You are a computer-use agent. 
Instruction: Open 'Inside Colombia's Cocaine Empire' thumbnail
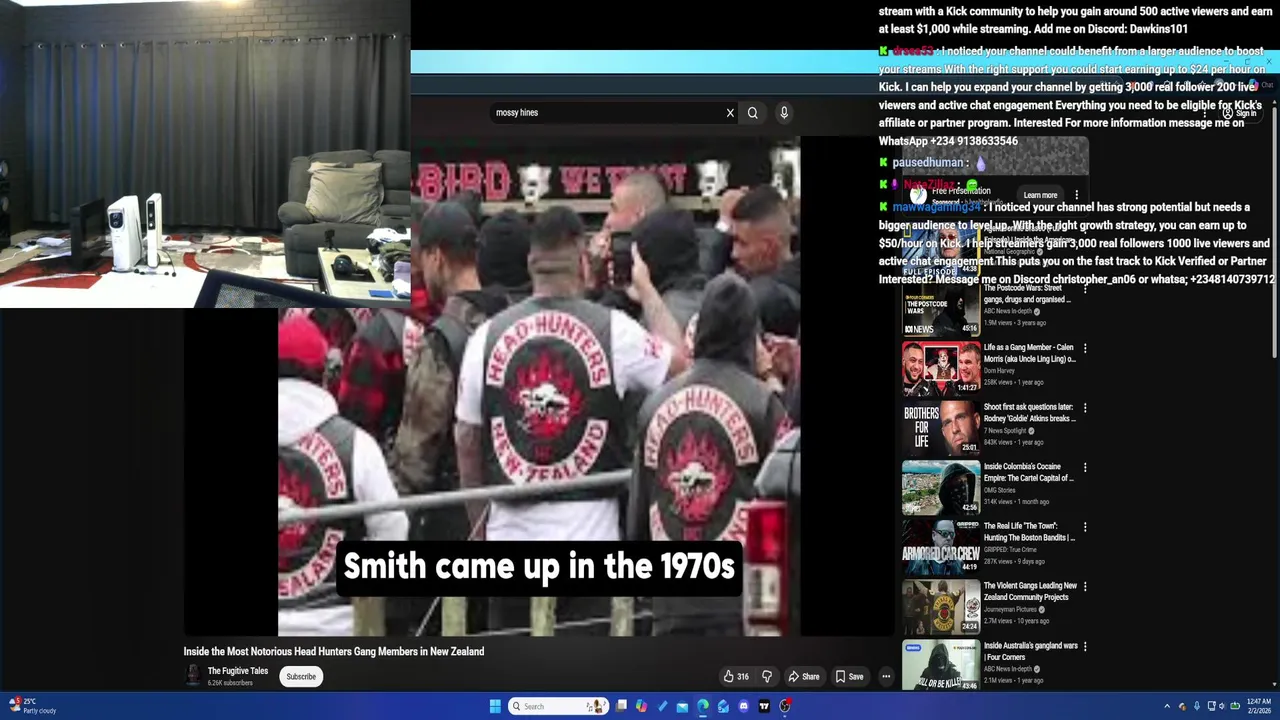tap(941, 489)
